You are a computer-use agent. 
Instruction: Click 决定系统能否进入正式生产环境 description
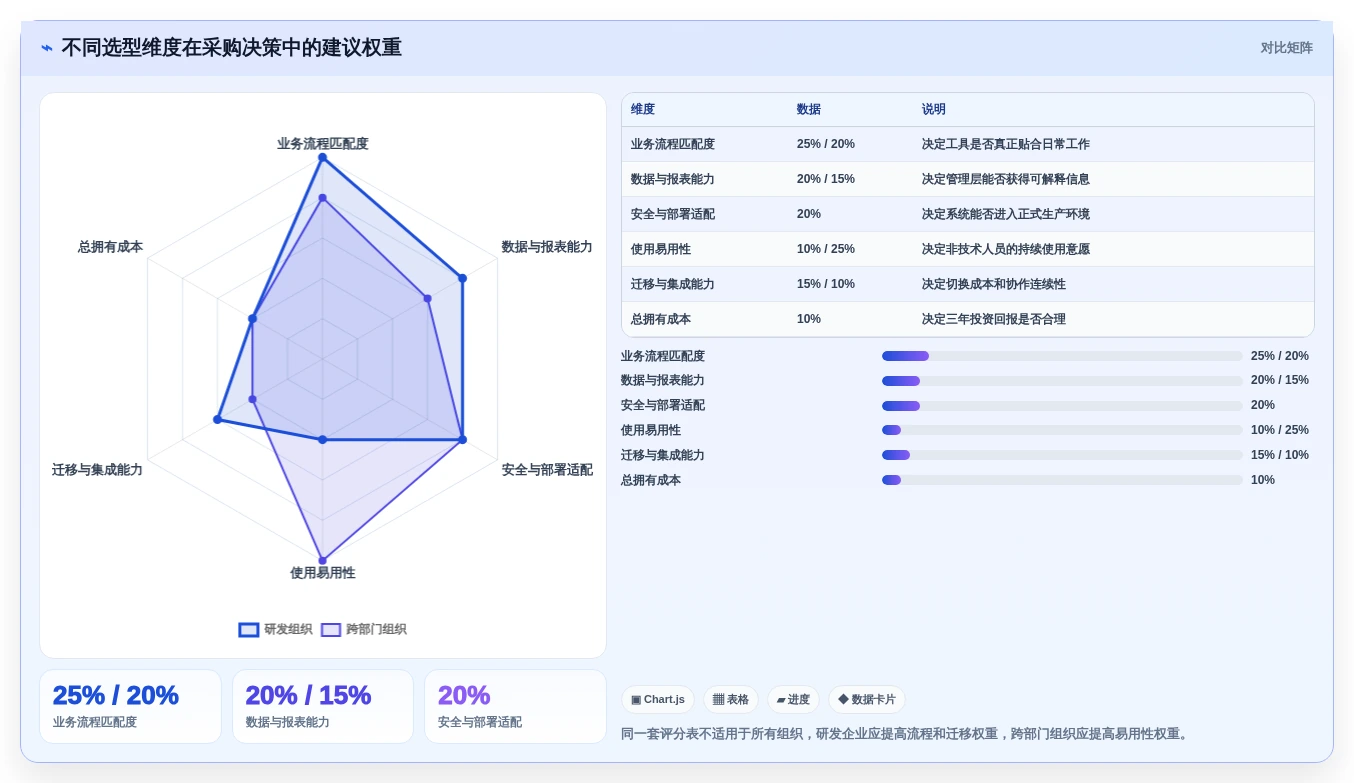(1006, 214)
